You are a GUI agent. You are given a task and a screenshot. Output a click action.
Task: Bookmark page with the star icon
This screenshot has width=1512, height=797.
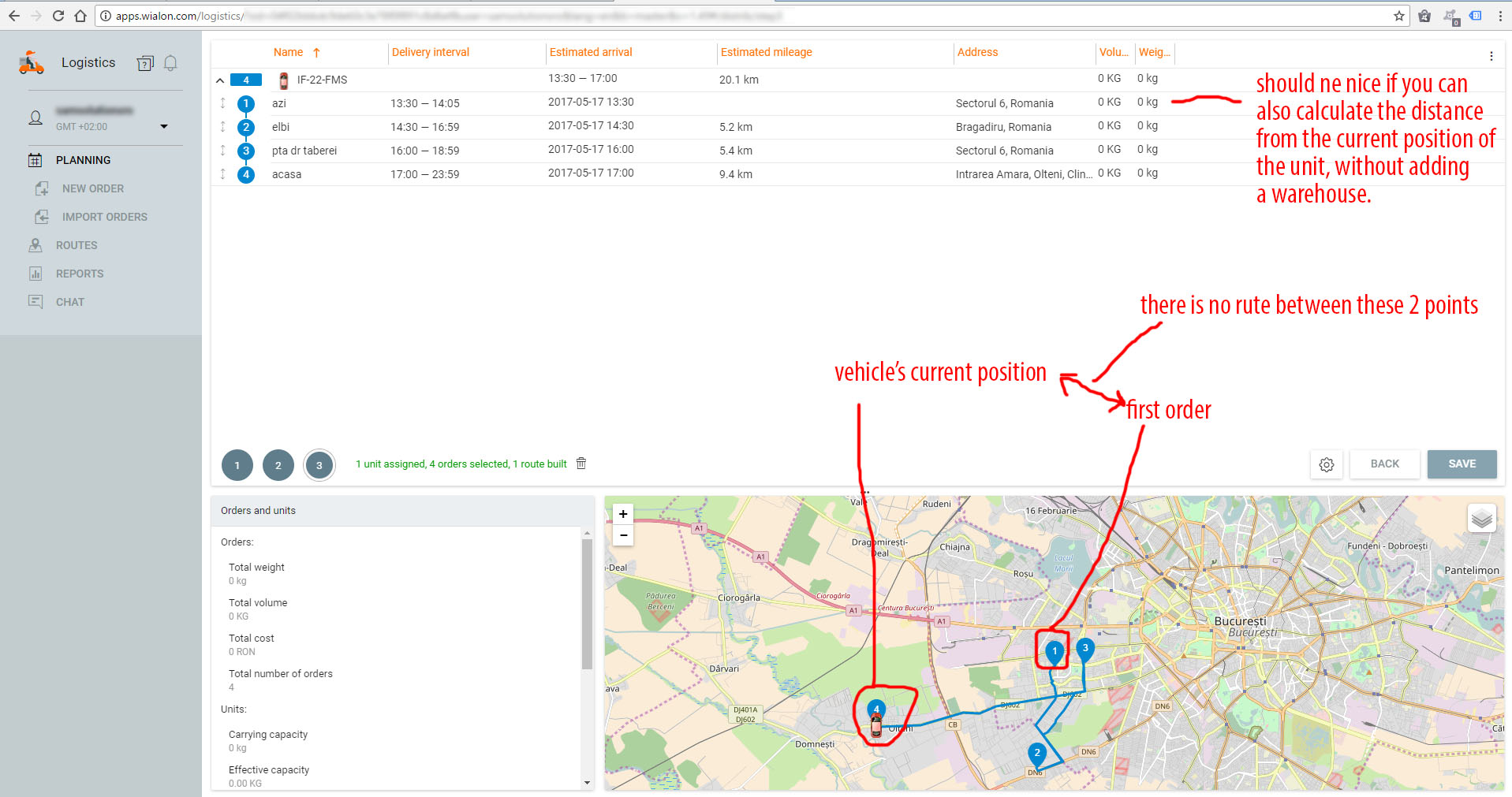click(x=1398, y=16)
